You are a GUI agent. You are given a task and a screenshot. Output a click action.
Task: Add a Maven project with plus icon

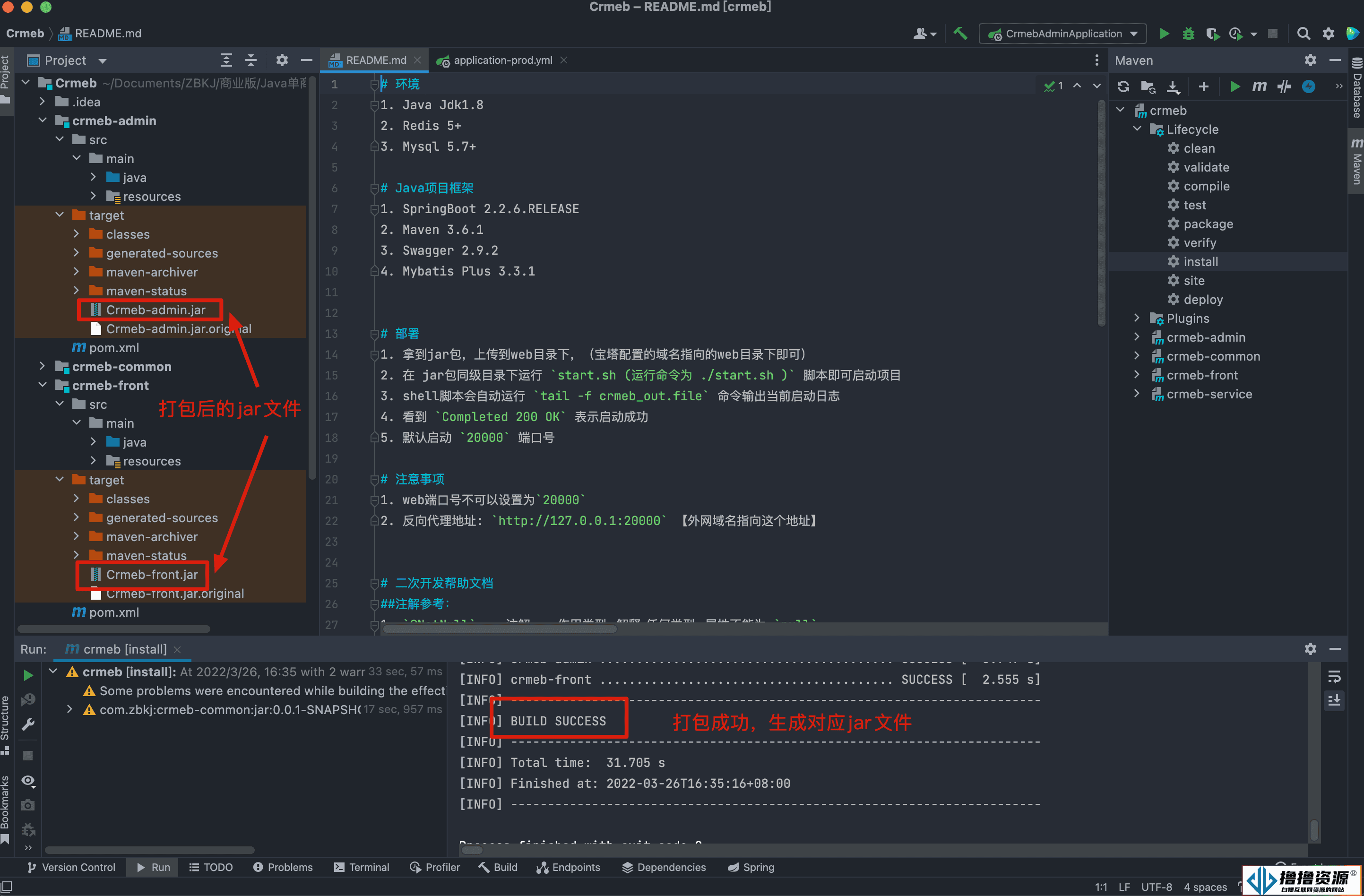[1203, 86]
